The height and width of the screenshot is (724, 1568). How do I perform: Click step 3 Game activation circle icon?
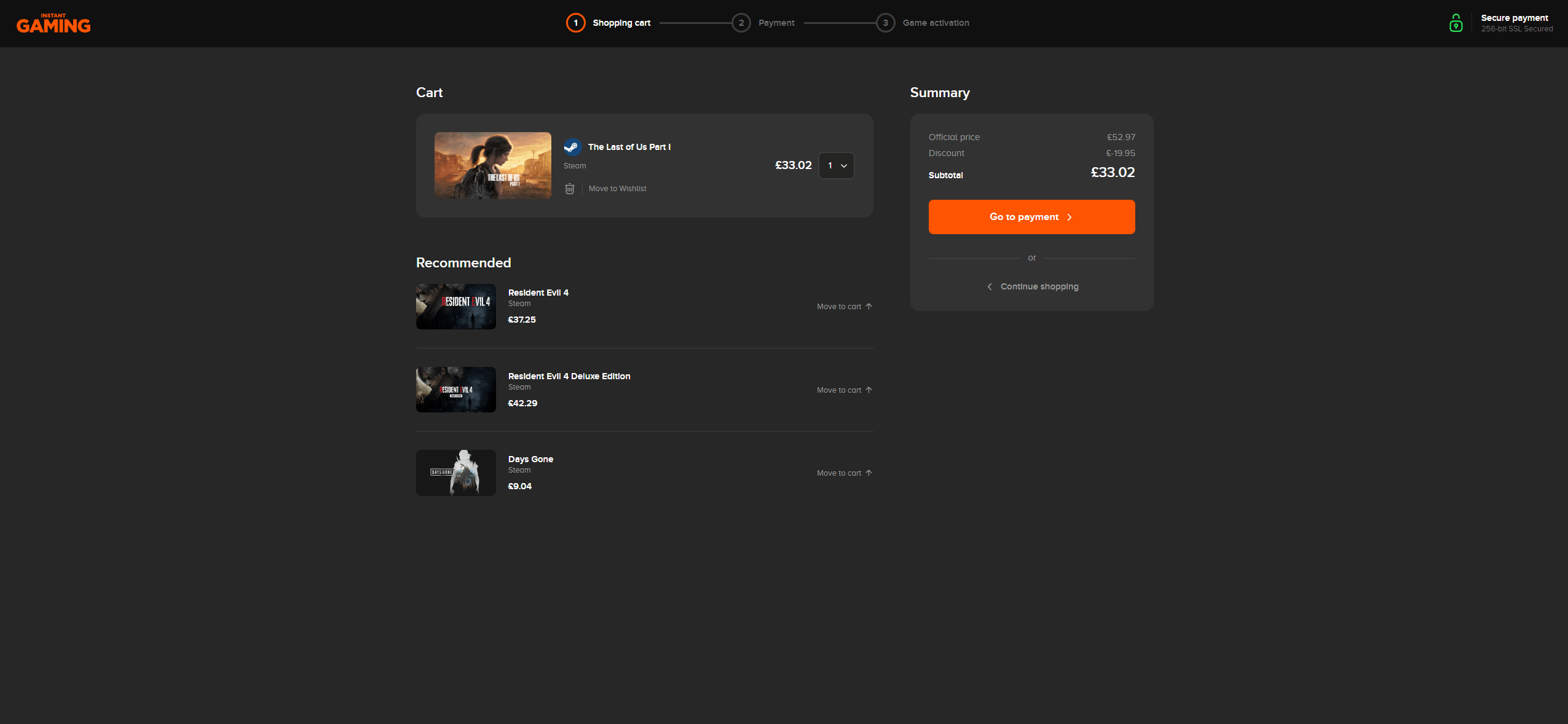(885, 23)
